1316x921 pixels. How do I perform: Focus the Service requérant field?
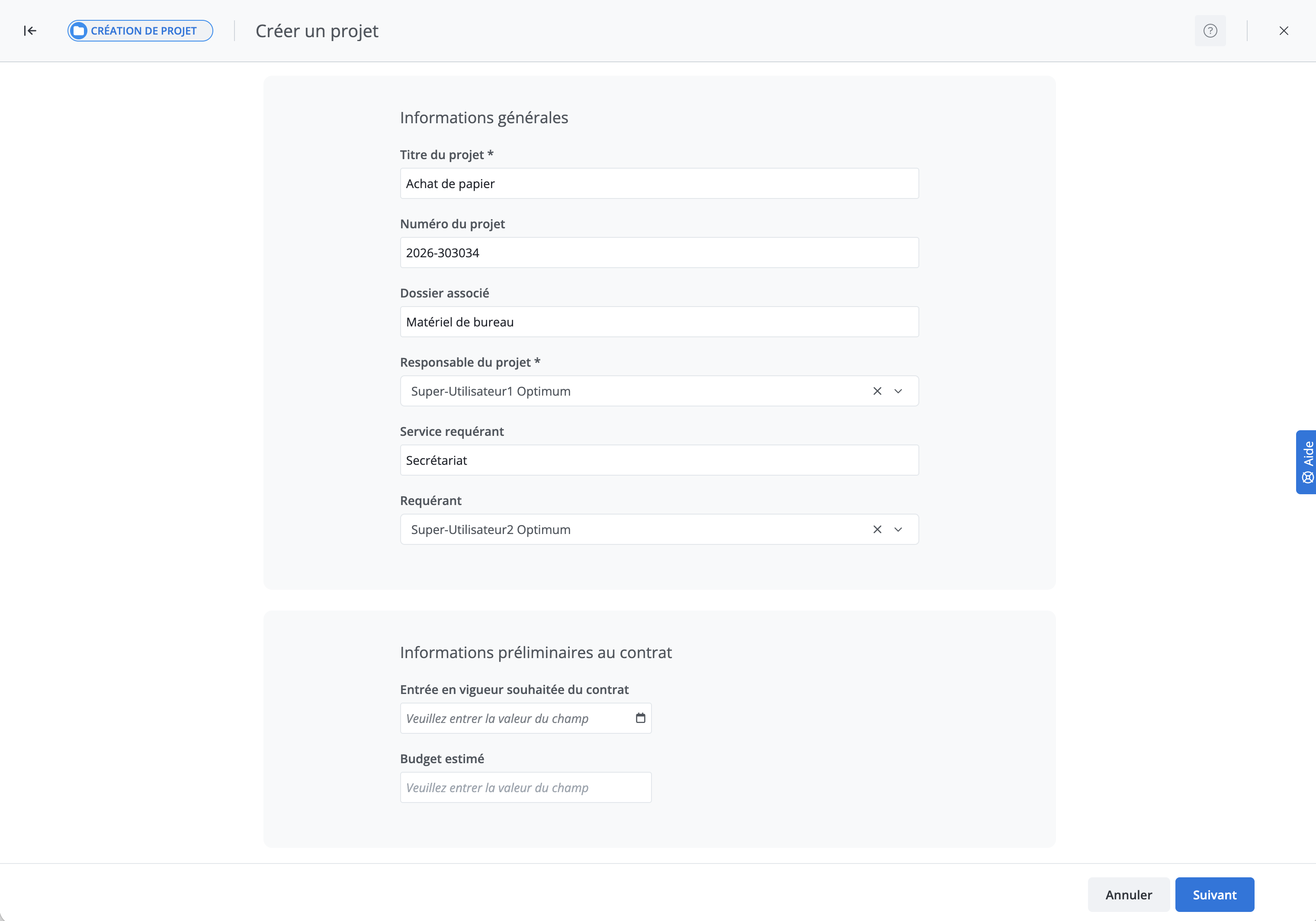[659, 460]
